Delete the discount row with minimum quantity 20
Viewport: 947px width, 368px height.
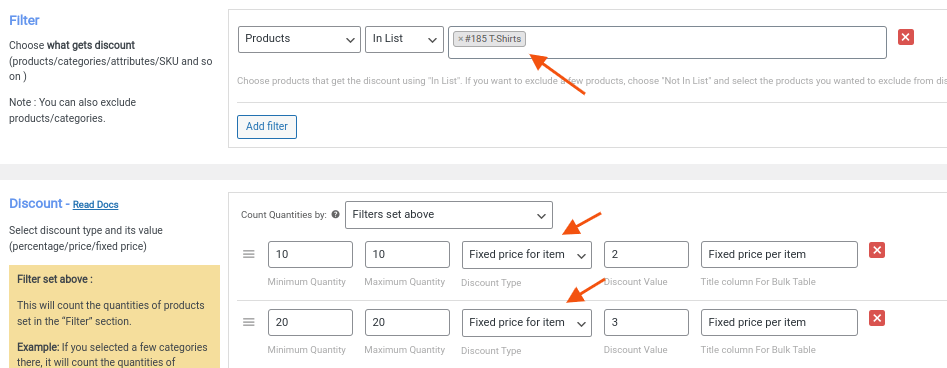(877, 318)
